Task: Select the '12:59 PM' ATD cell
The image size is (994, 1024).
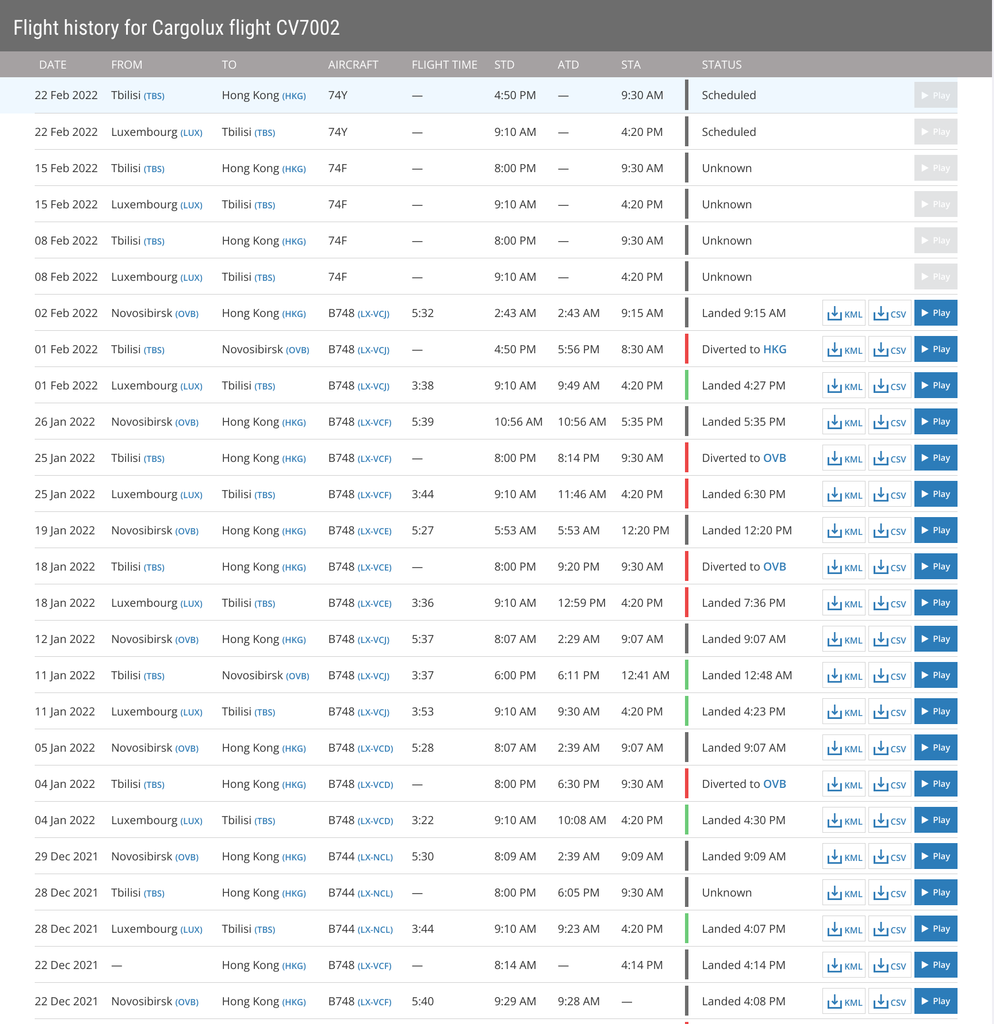Action: coord(581,603)
